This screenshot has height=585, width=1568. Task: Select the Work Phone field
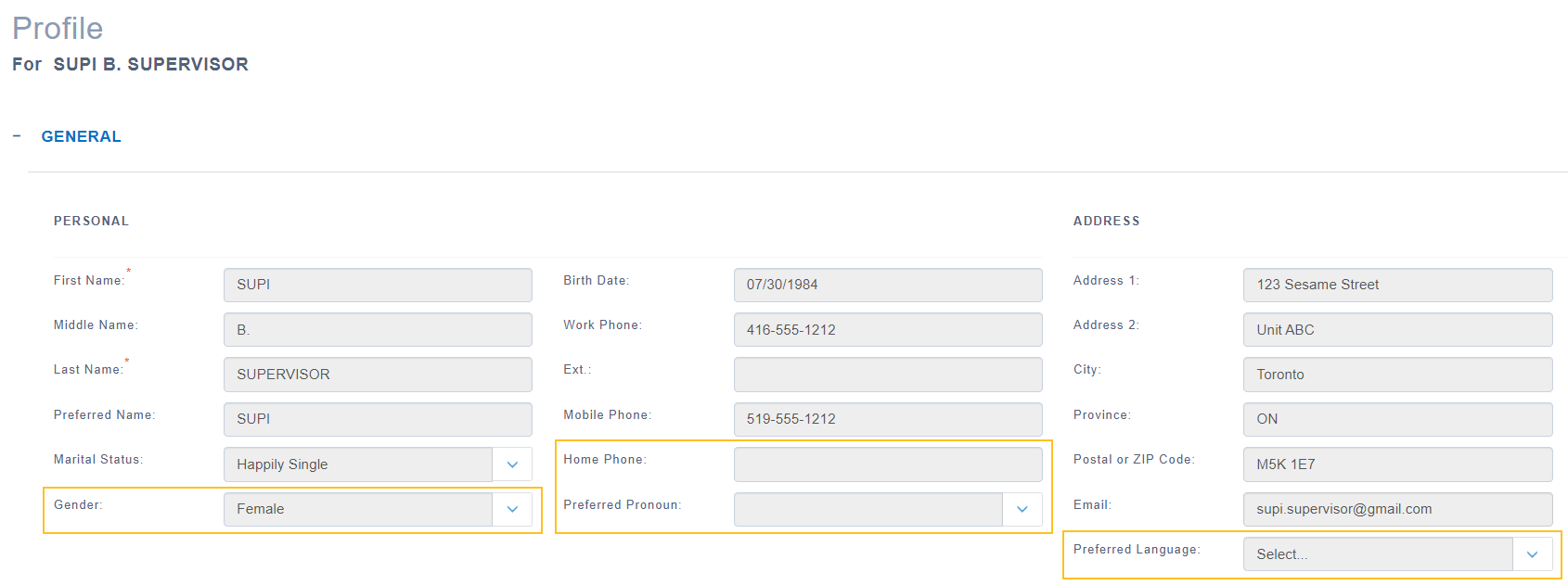[887, 329]
